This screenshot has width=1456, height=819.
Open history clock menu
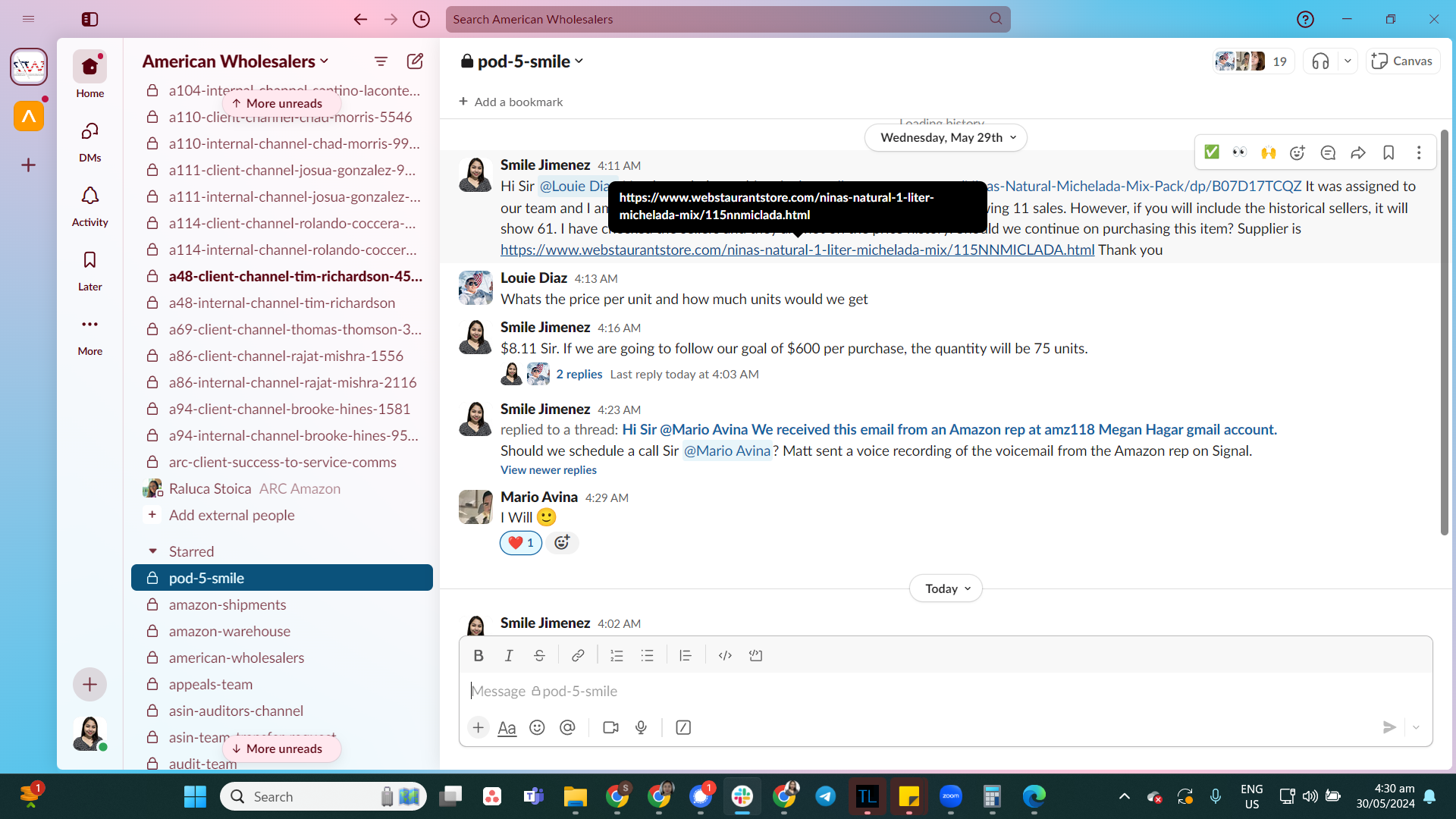tap(421, 20)
